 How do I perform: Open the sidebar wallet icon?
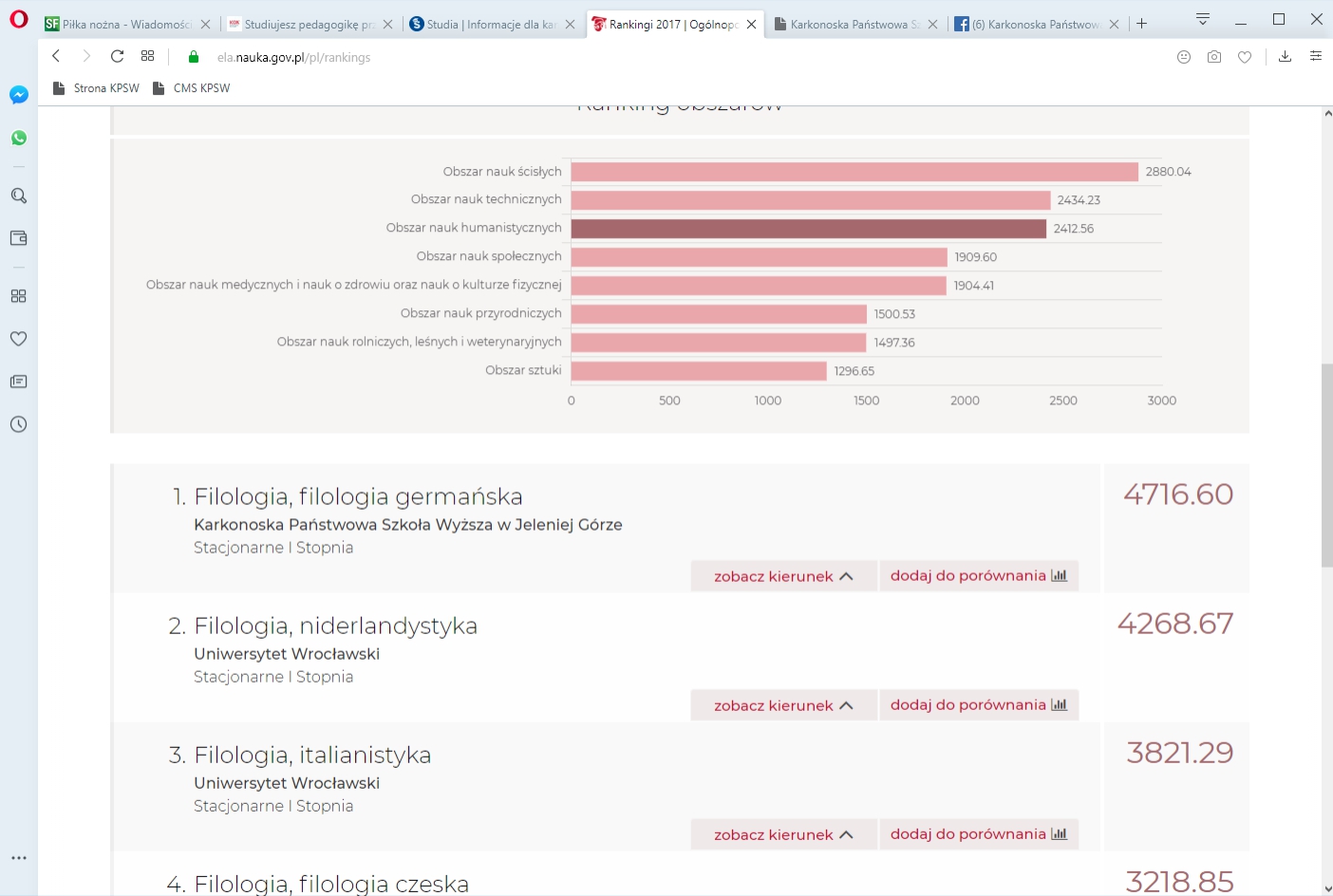click(x=19, y=238)
